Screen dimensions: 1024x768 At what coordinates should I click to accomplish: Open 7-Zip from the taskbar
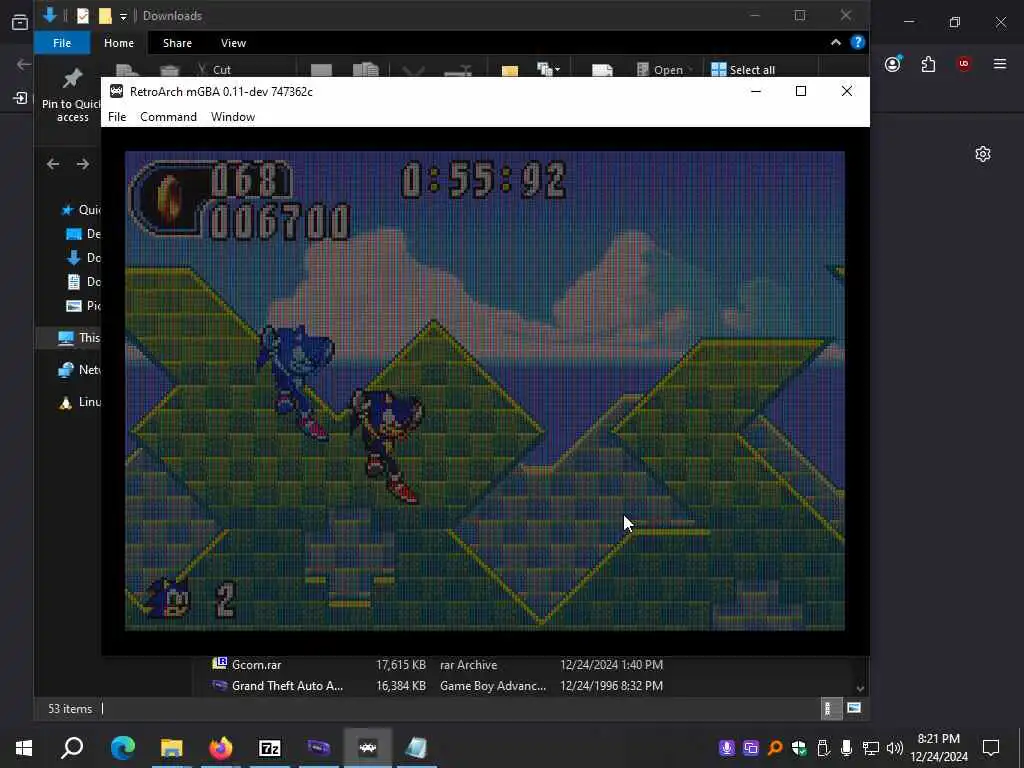(x=270, y=747)
